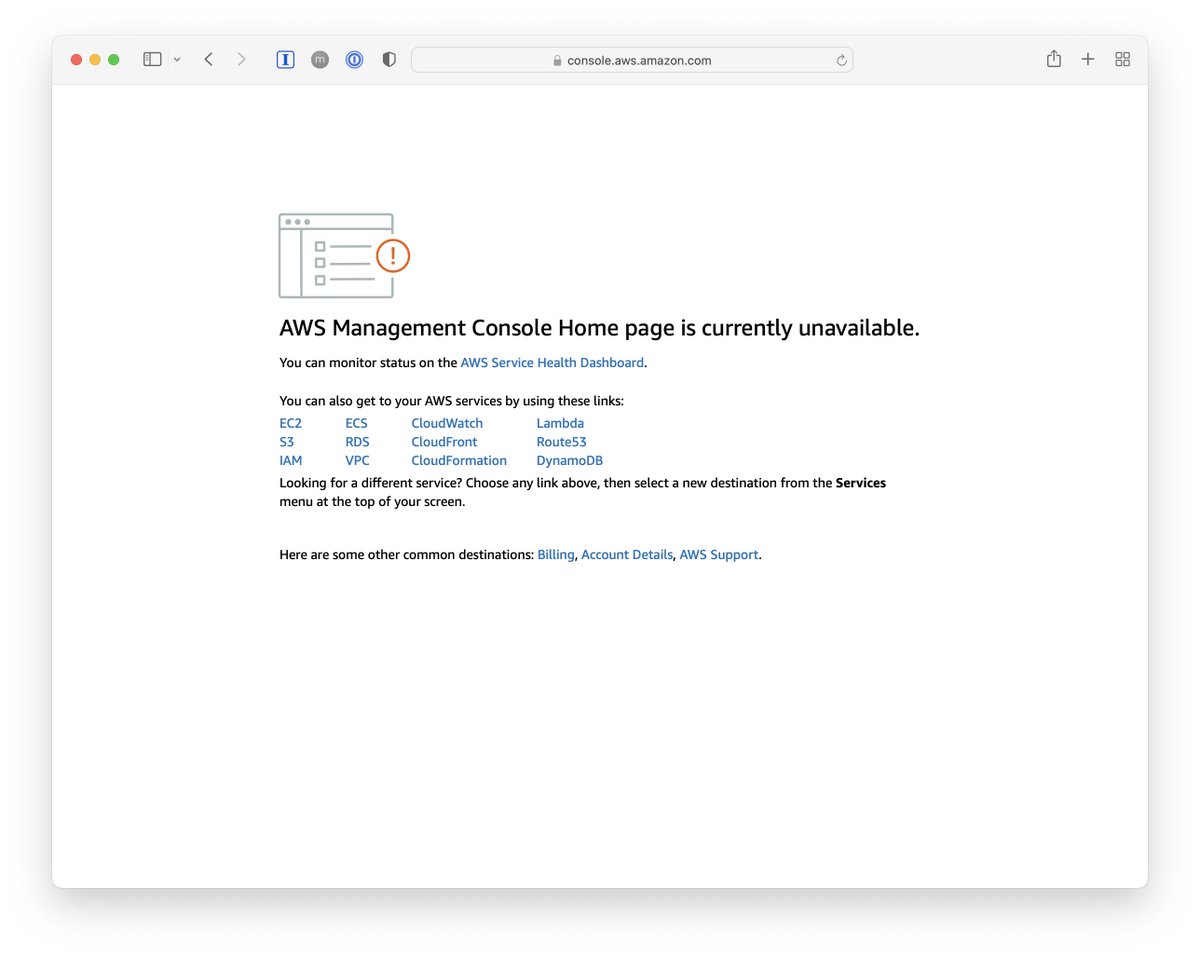The image size is (1200, 957).
Task: Open the VPC service link
Action: [357, 461]
